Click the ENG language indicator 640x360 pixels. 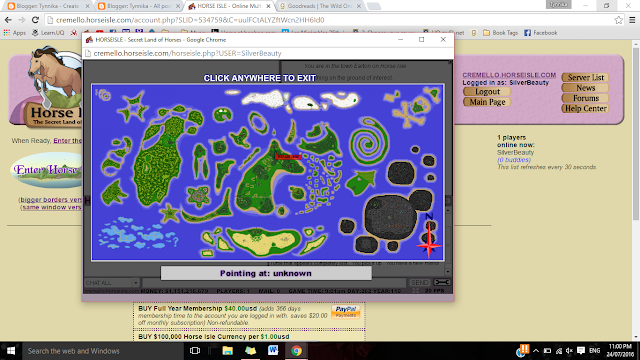pyautogui.click(x=595, y=351)
